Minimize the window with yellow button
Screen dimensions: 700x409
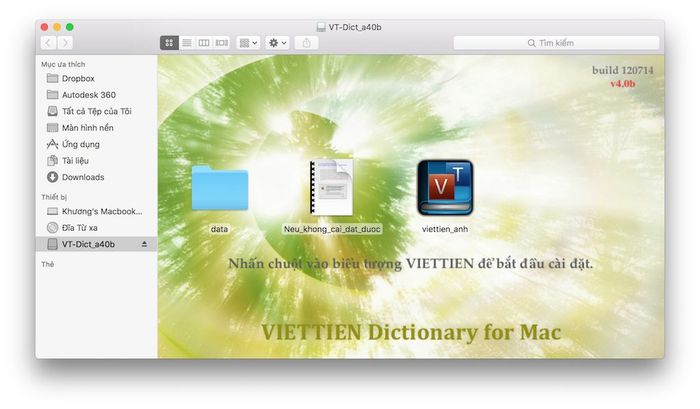(57, 27)
